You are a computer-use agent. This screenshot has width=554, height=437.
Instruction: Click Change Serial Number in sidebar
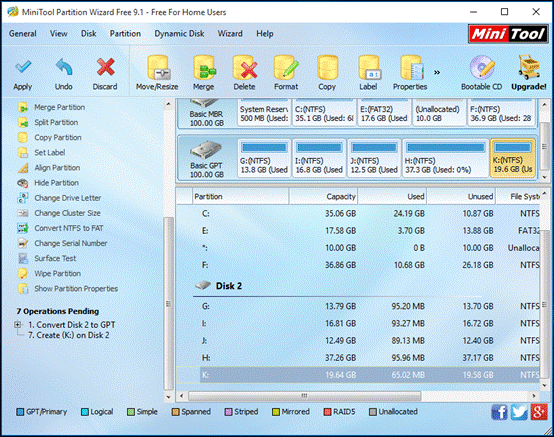71,243
